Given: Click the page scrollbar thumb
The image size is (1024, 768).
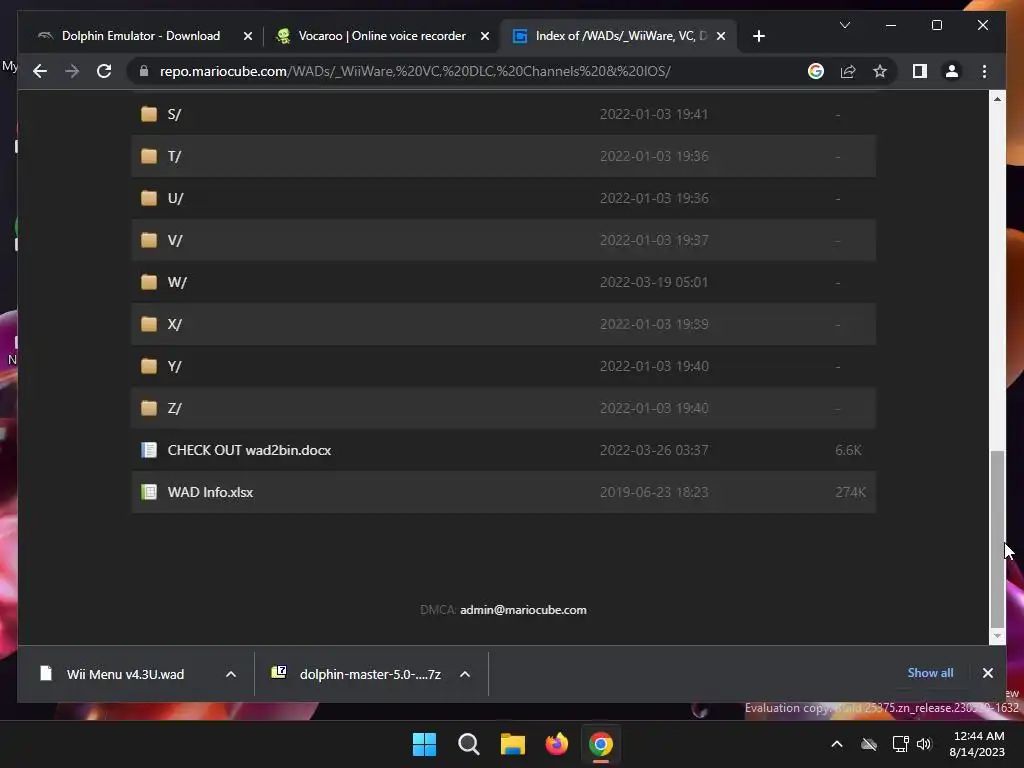Looking at the screenshot, I should (x=997, y=539).
